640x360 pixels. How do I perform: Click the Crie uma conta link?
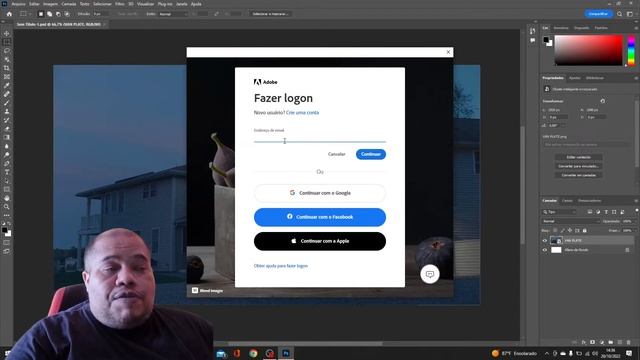[x=302, y=113]
